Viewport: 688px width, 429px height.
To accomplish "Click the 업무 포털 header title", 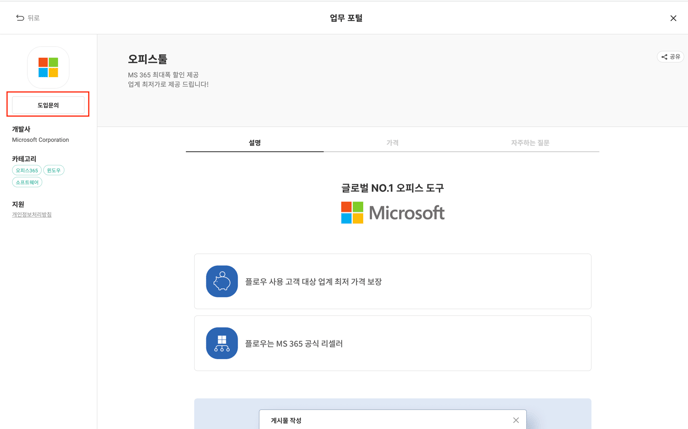I will pos(346,18).
